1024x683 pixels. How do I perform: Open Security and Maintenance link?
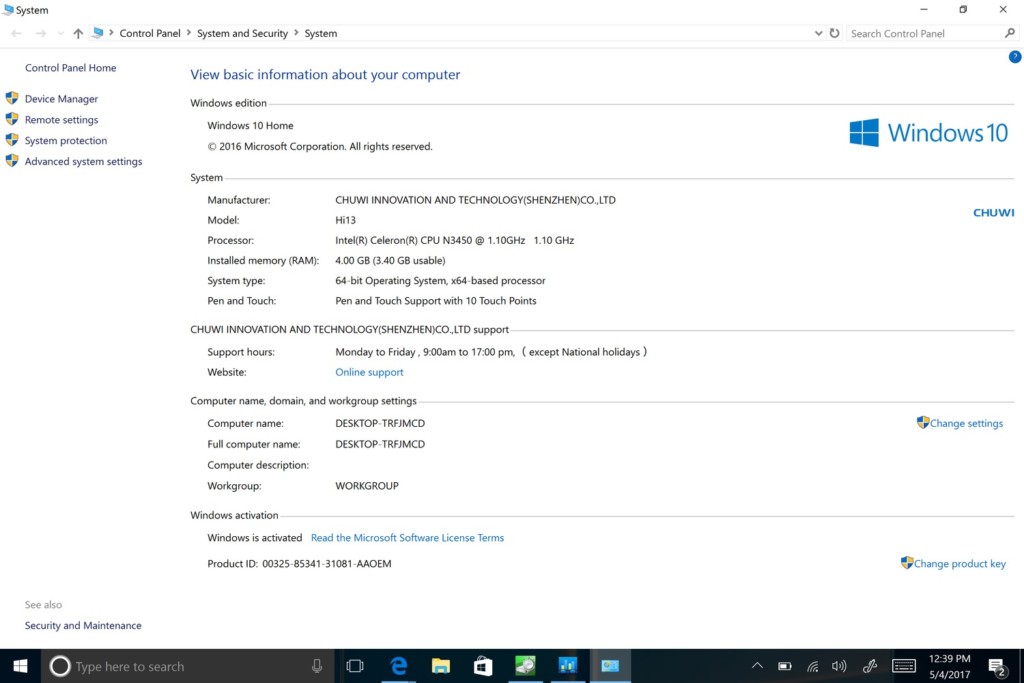click(83, 626)
